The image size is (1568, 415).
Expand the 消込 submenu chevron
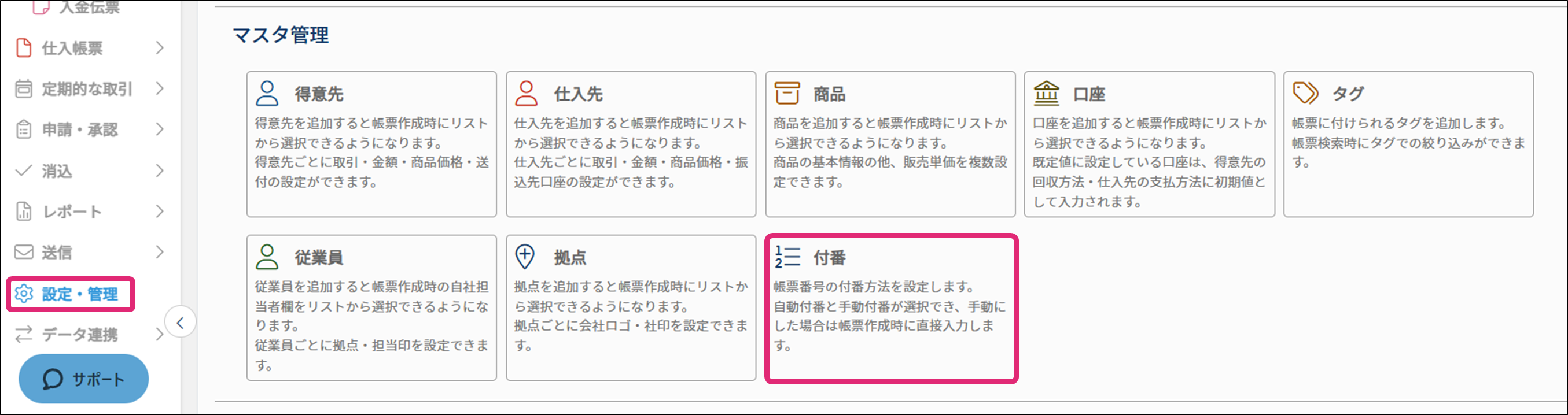click(x=160, y=171)
